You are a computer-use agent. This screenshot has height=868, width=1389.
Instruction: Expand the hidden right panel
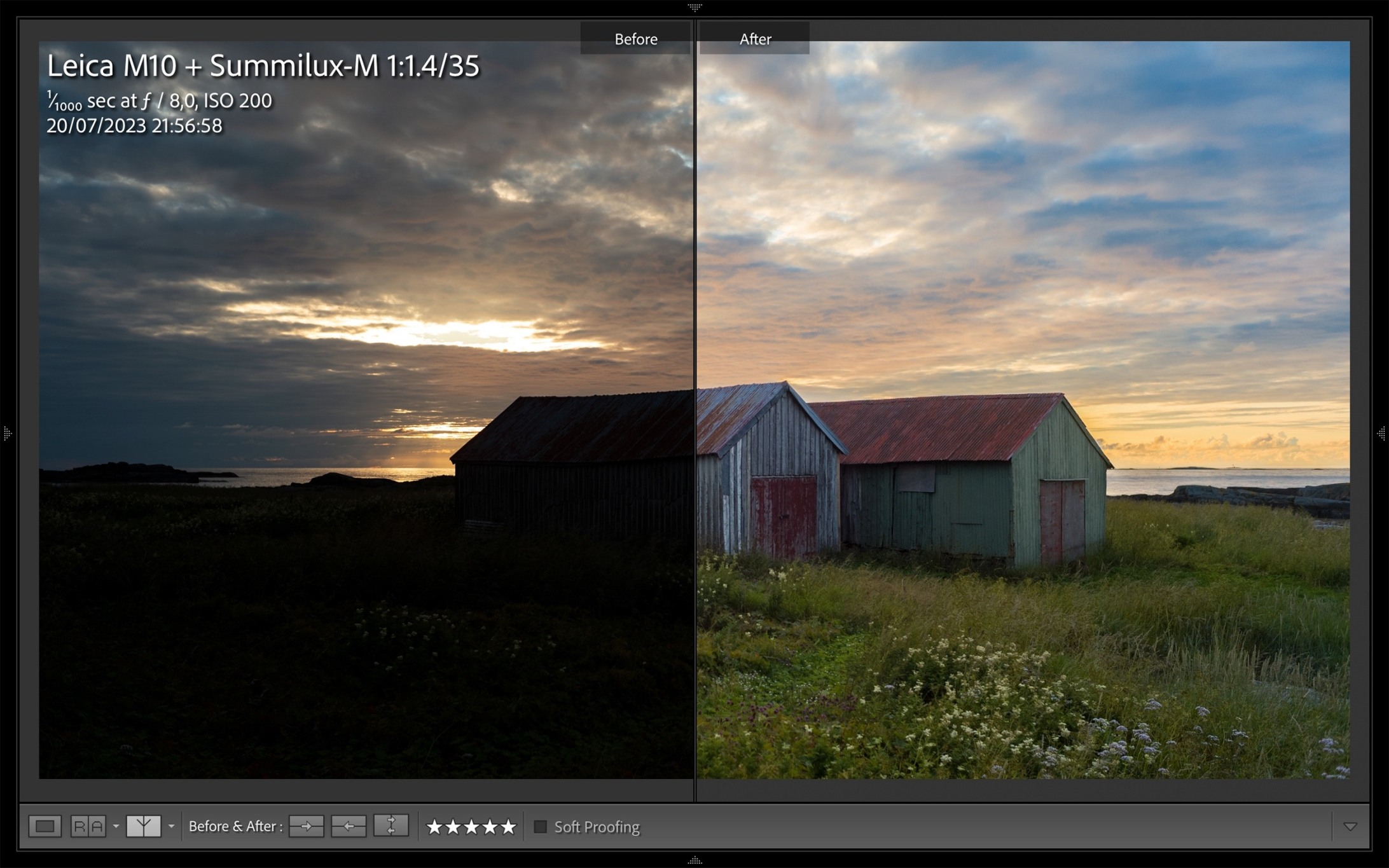(1381, 434)
